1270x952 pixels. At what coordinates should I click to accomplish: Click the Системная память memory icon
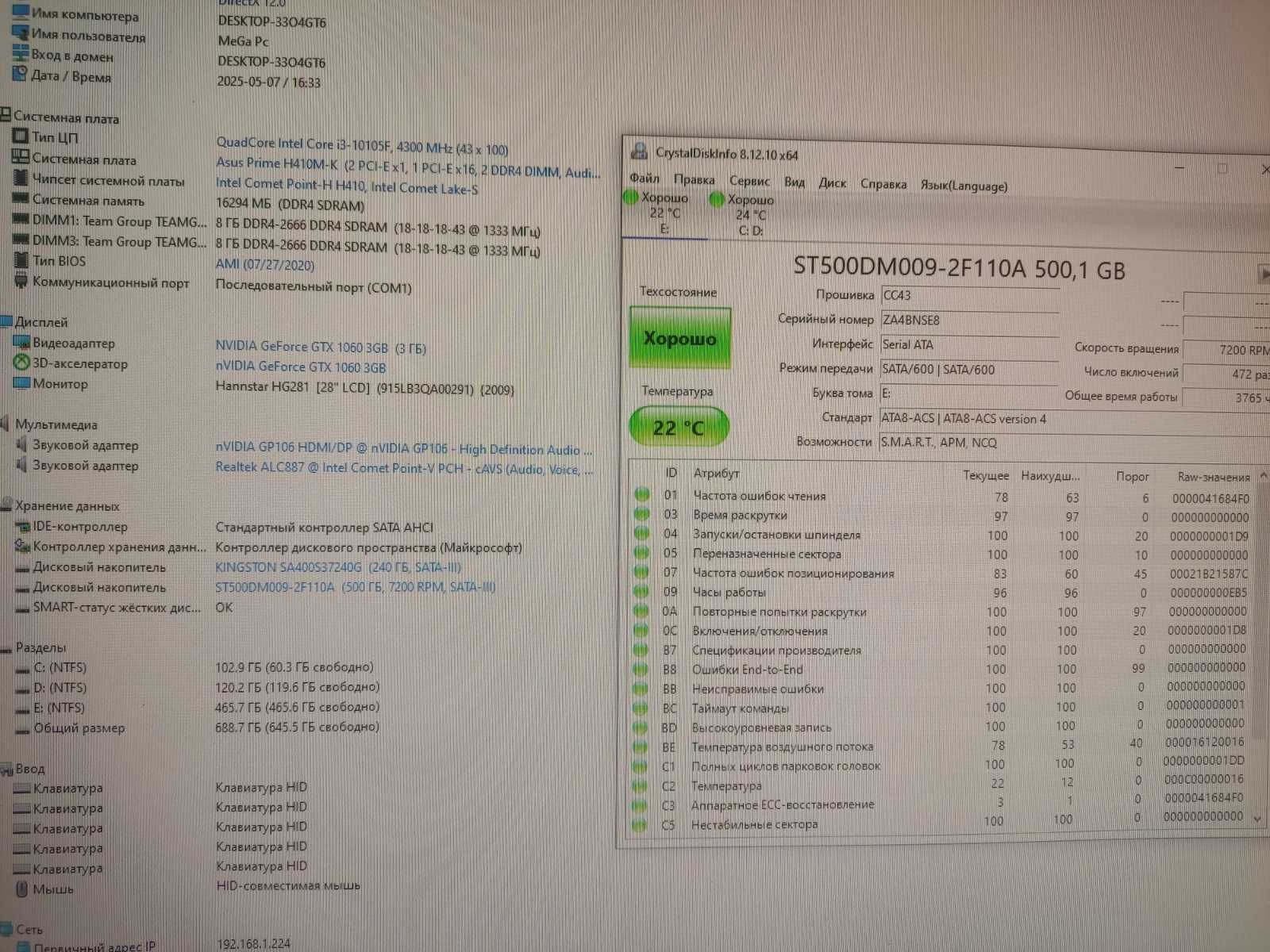[21, 199]
